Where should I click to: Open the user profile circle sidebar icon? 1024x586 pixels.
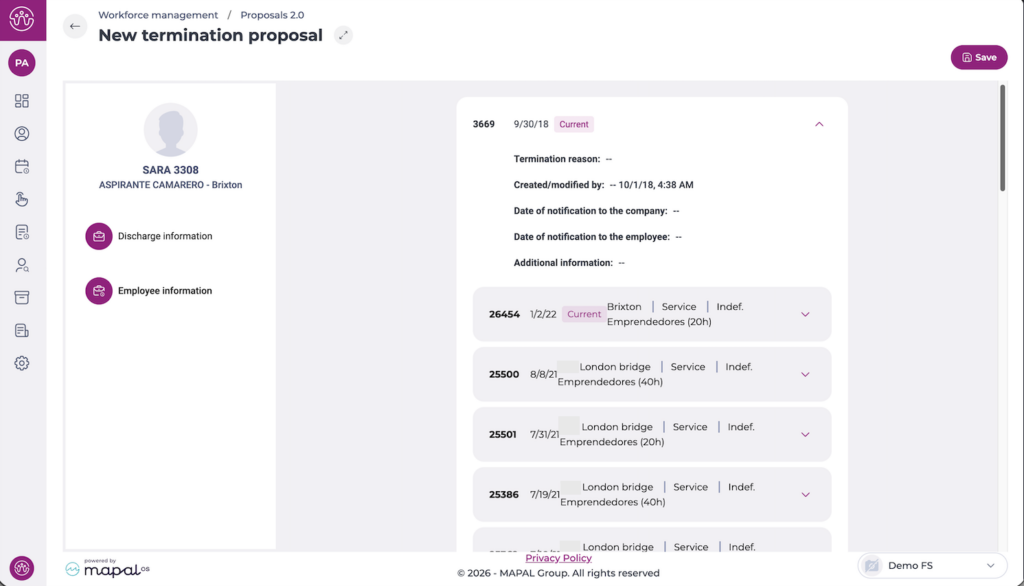point(22,134)
